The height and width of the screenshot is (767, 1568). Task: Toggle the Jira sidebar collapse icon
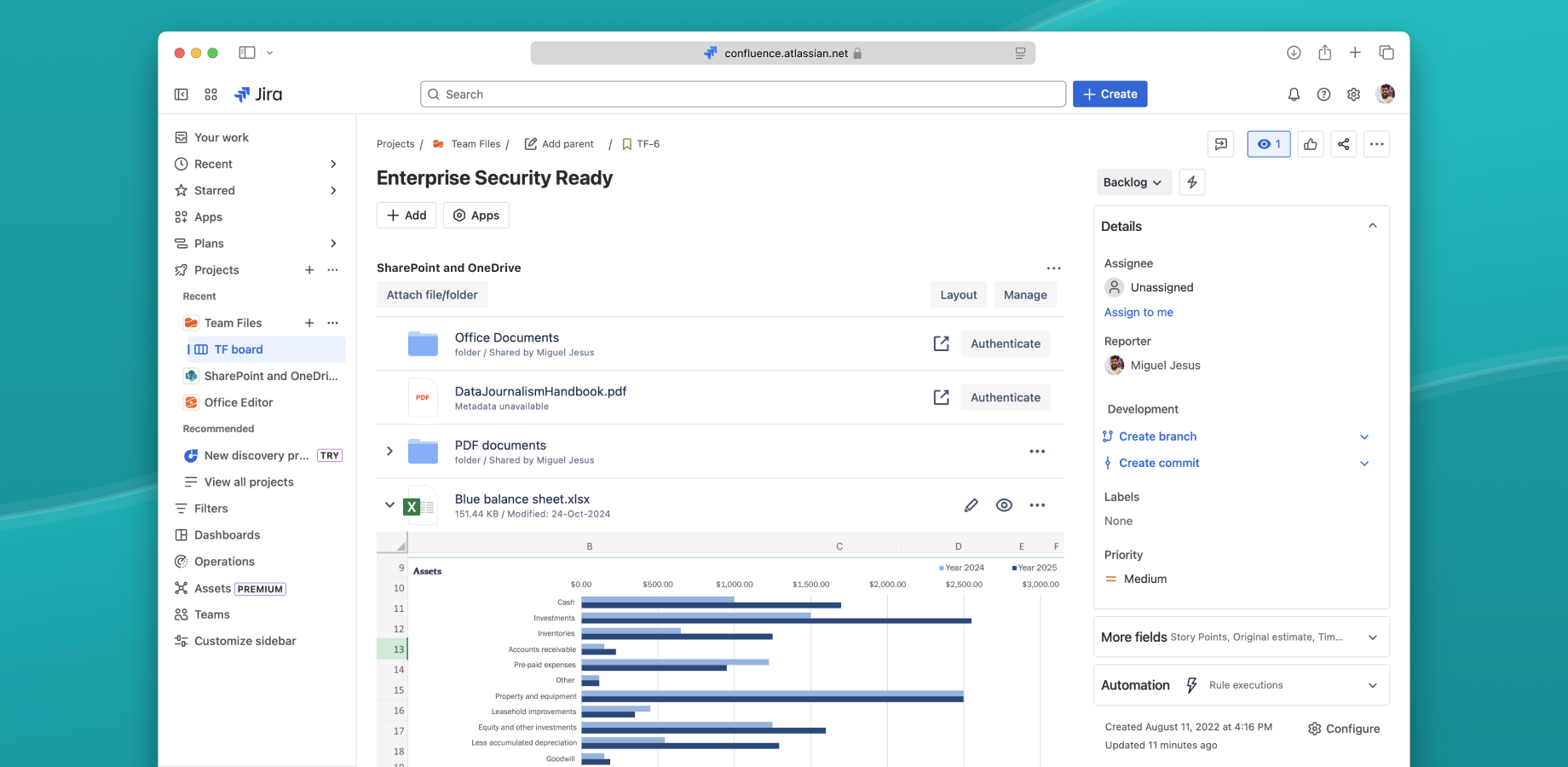point(182,95)
